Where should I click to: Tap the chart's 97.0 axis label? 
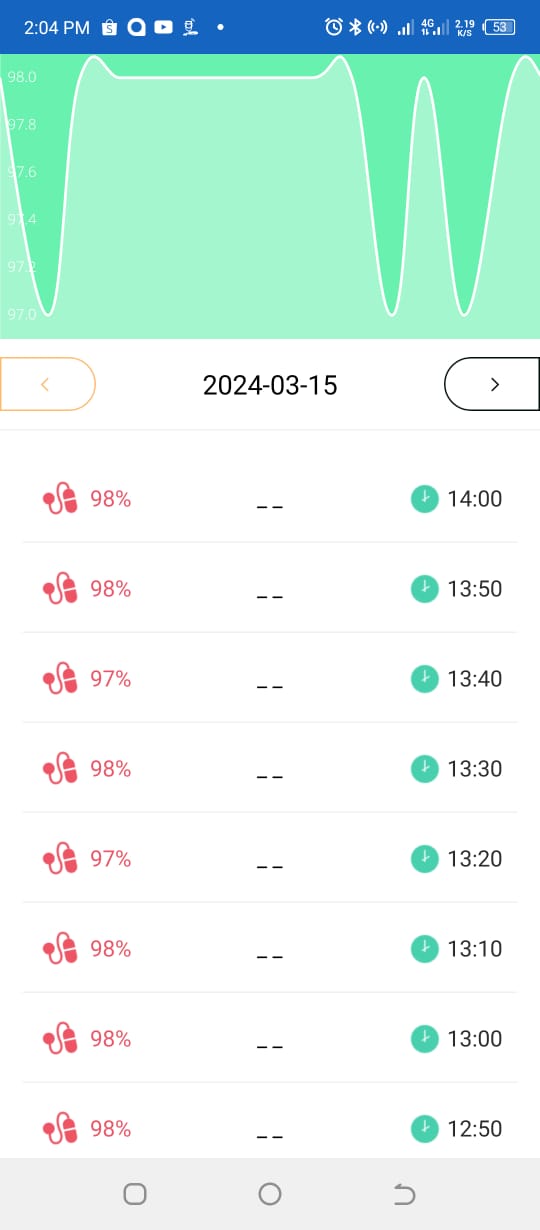pyautogui.click(x=22, y=314)
